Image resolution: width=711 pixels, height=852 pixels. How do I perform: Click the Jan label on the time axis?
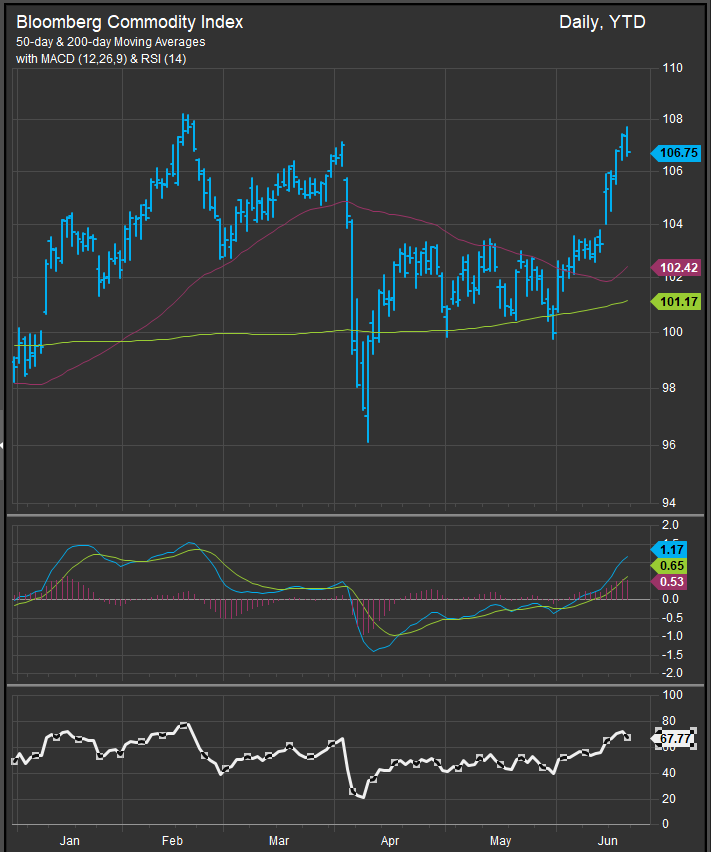[x=70, y=841]
